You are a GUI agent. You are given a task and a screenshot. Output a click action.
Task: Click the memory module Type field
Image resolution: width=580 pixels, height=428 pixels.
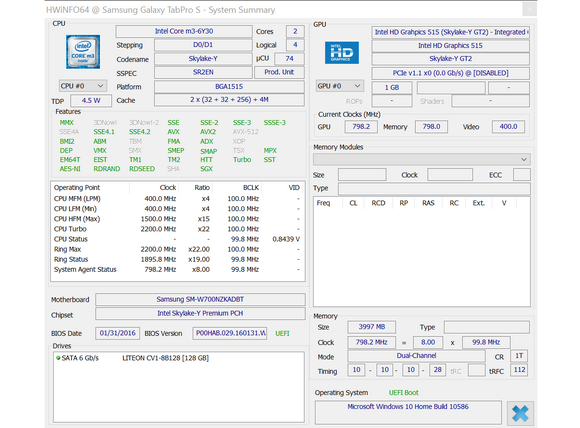pyautogui.click(x=434, y=189)
